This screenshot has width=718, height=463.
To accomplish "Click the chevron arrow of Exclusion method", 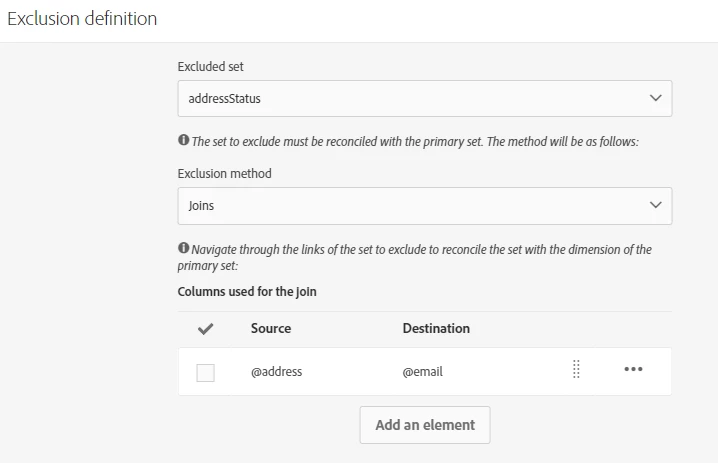I will point(656,205).
